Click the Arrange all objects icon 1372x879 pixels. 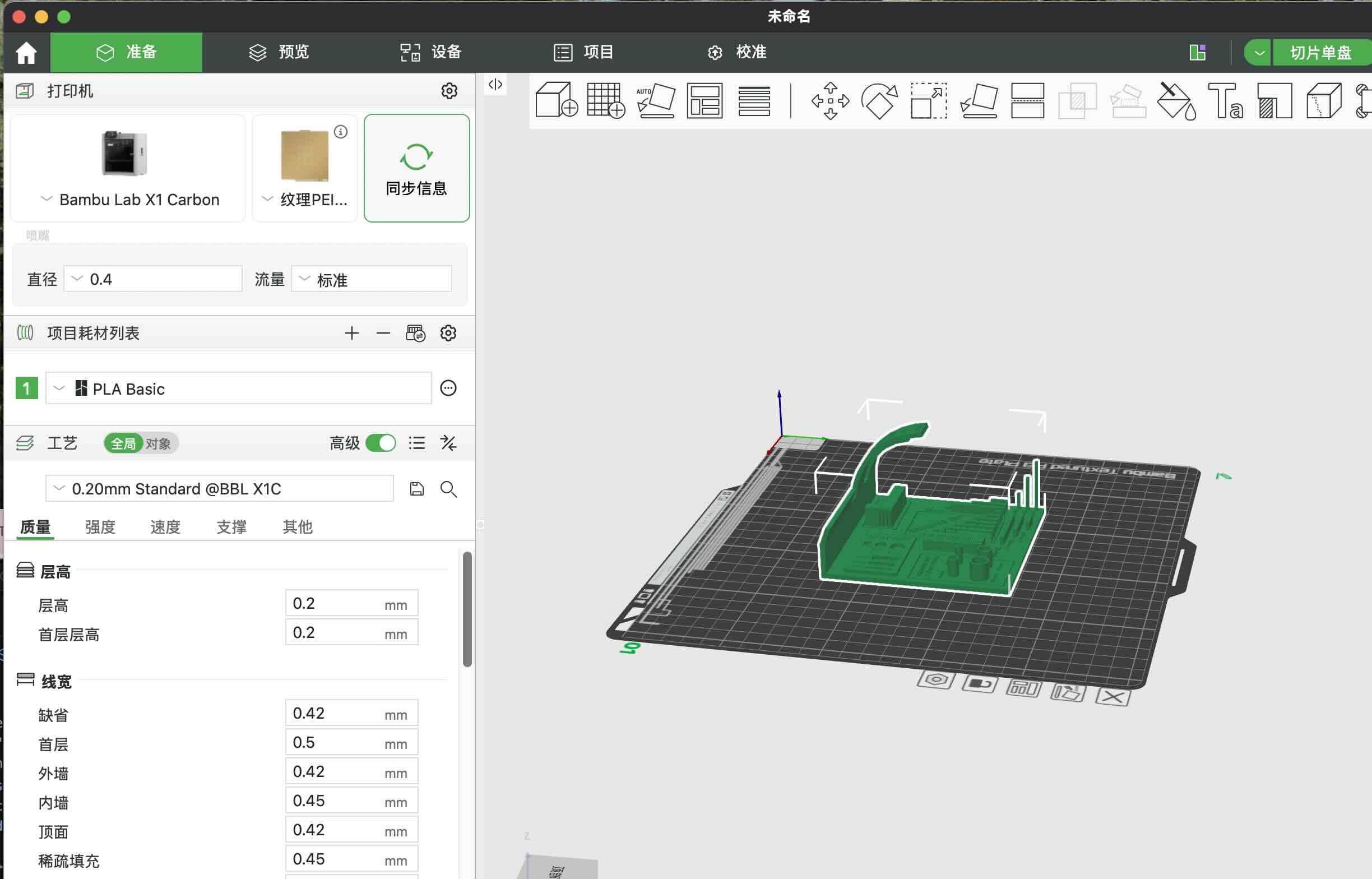pos(704,101)
